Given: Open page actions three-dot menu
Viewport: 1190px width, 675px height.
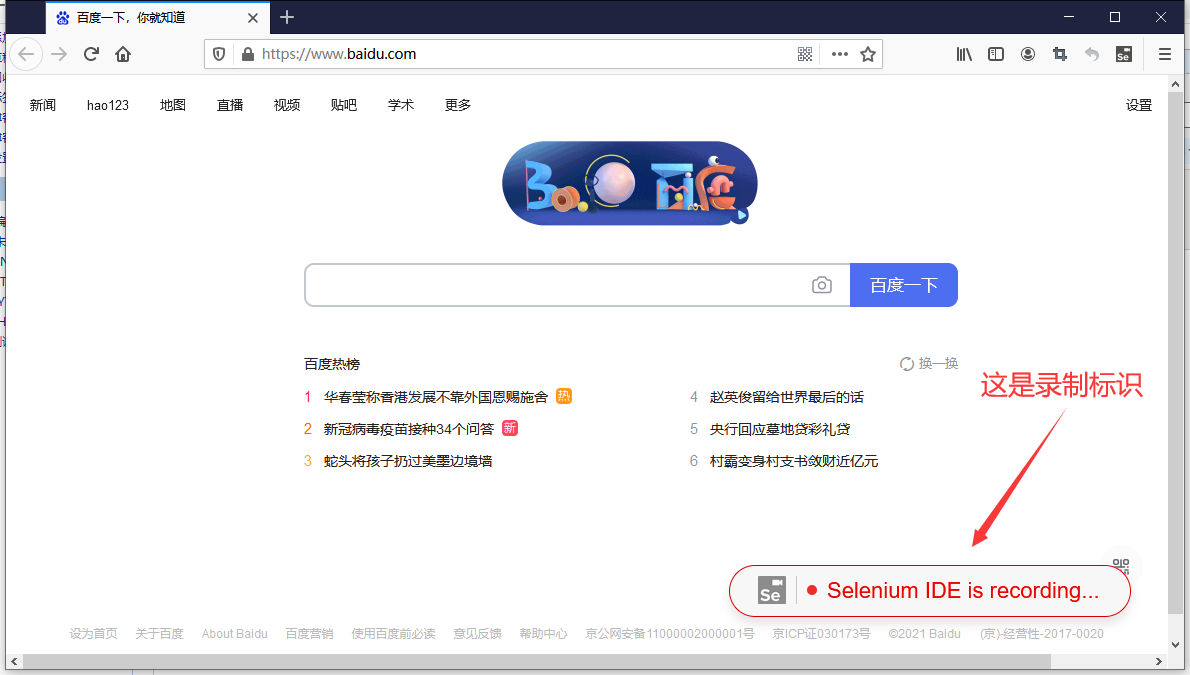Looking at the screenshot, I should tap(839, 54).
